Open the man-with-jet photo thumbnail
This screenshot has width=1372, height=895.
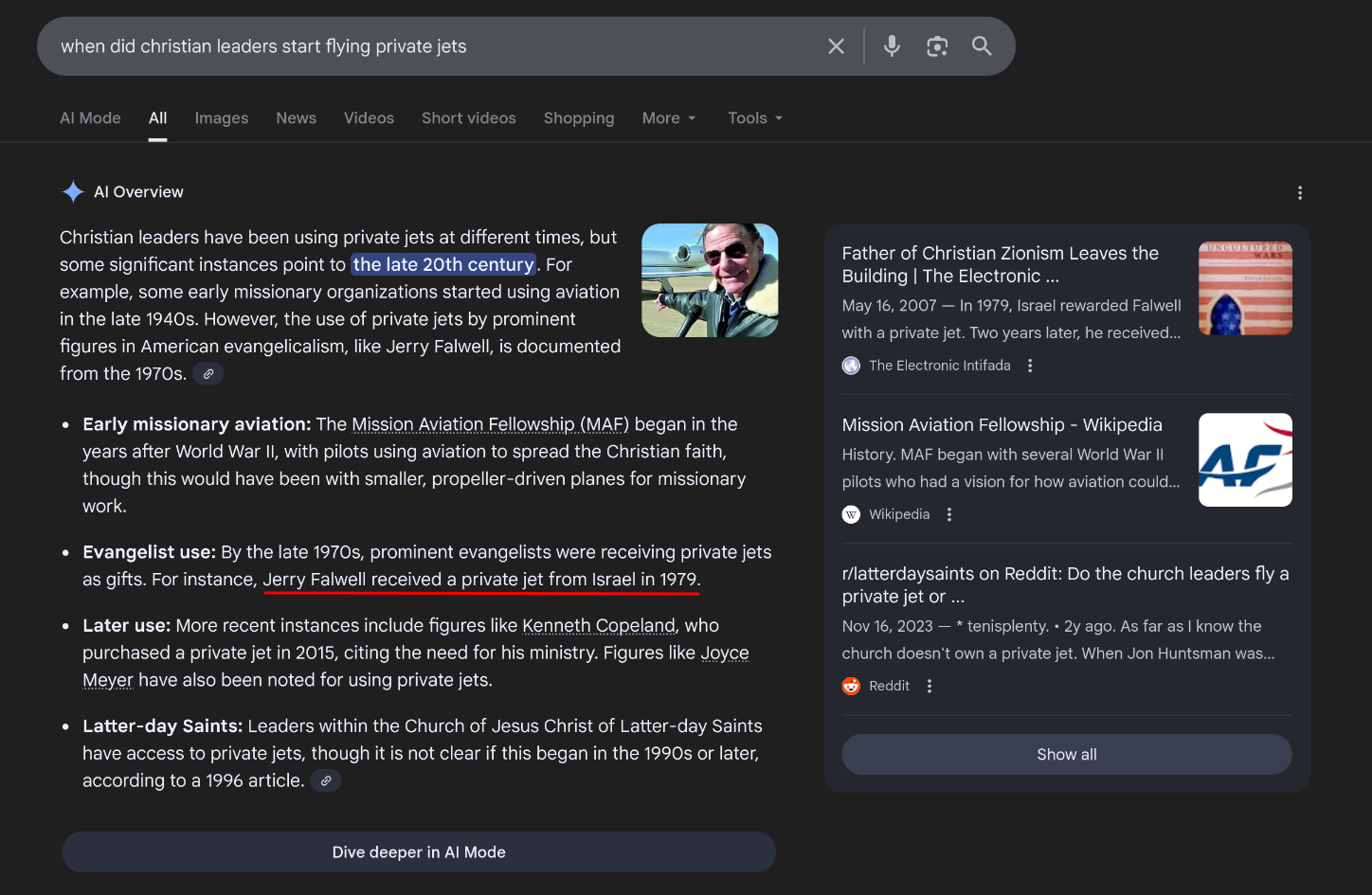point(710,280)
